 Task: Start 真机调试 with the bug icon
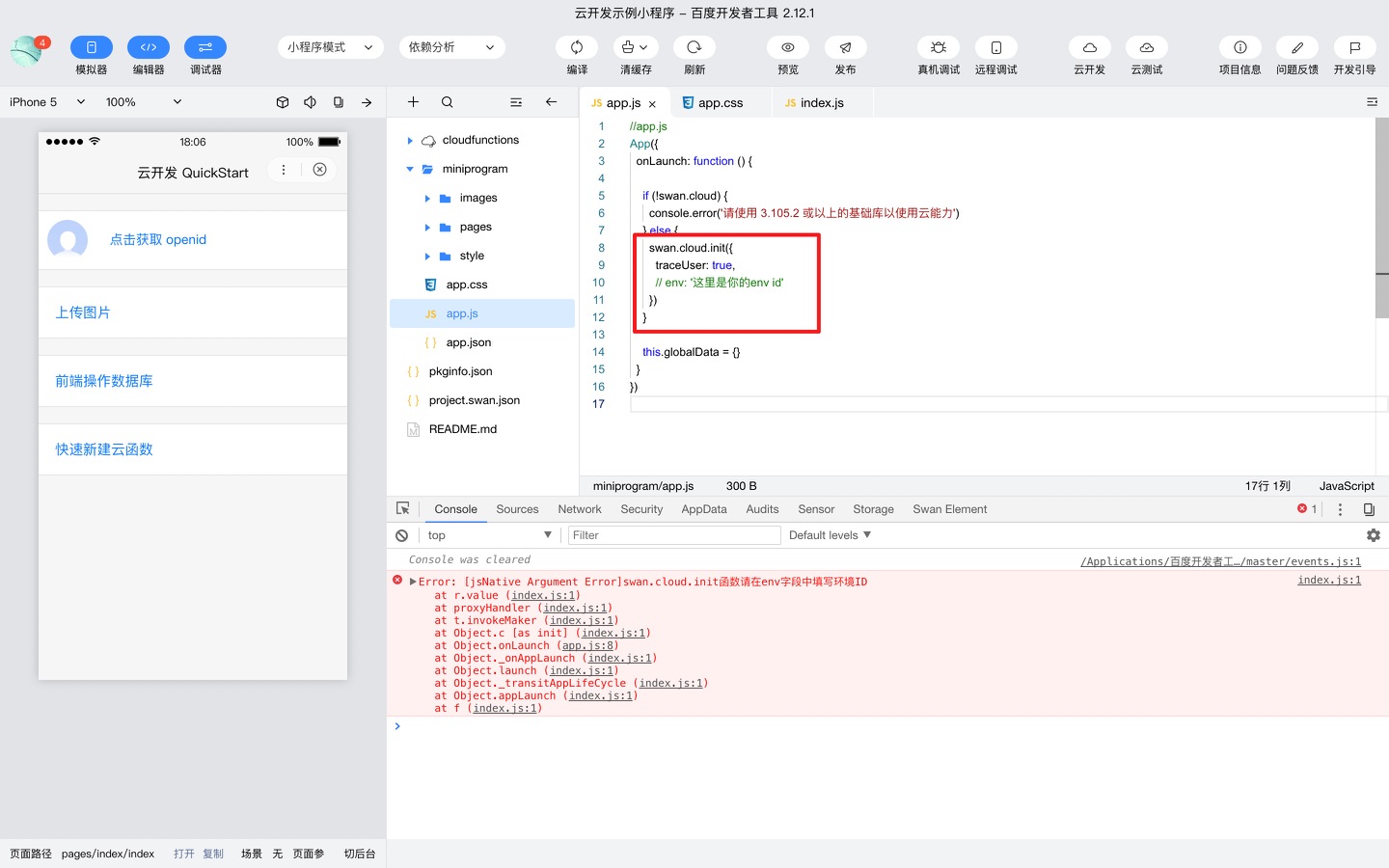938,47
